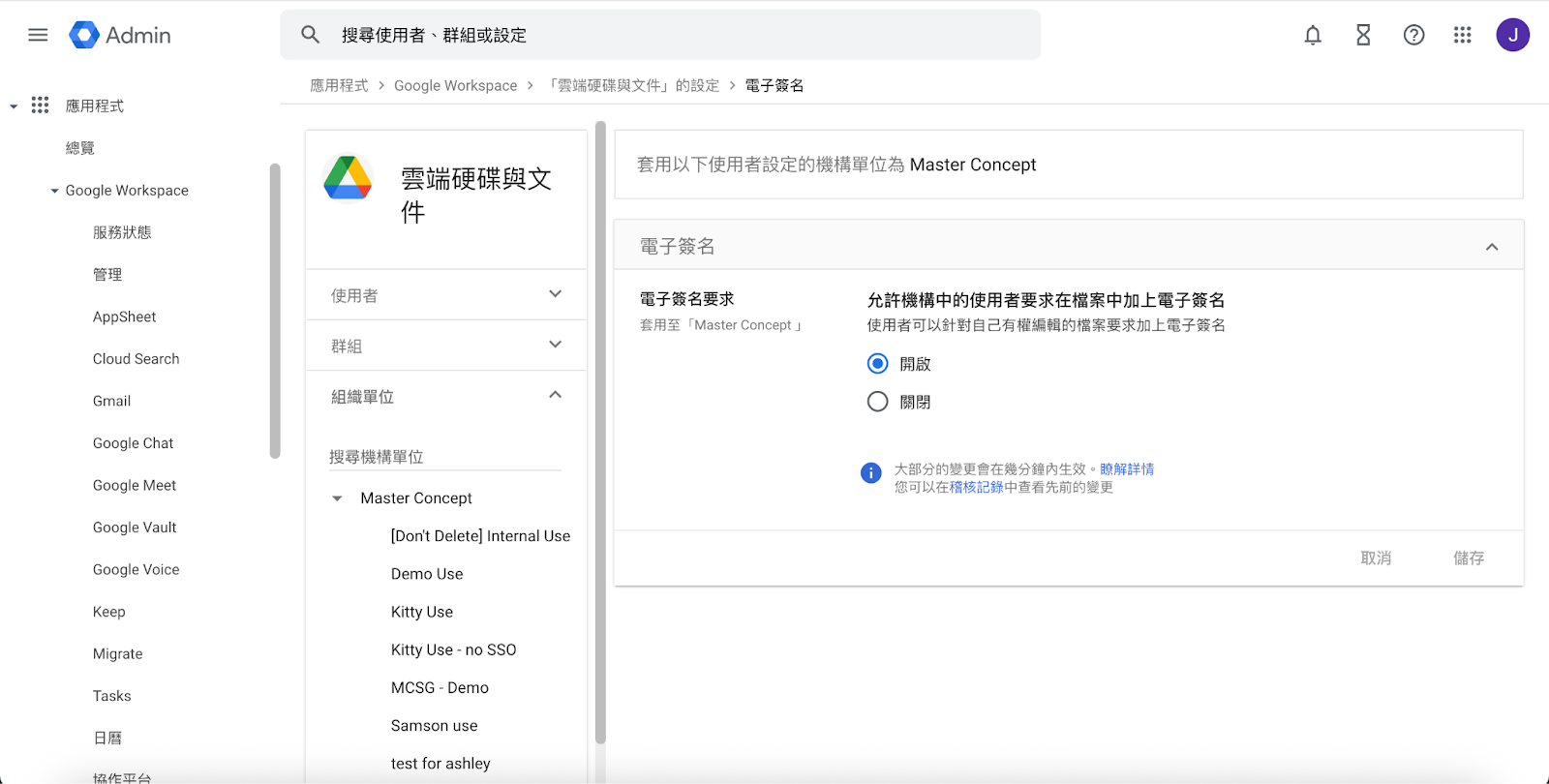Open Migrate in the sidebar
Image resolution: width=1549 pixels, height=784 pixels.
pos(118,654)
